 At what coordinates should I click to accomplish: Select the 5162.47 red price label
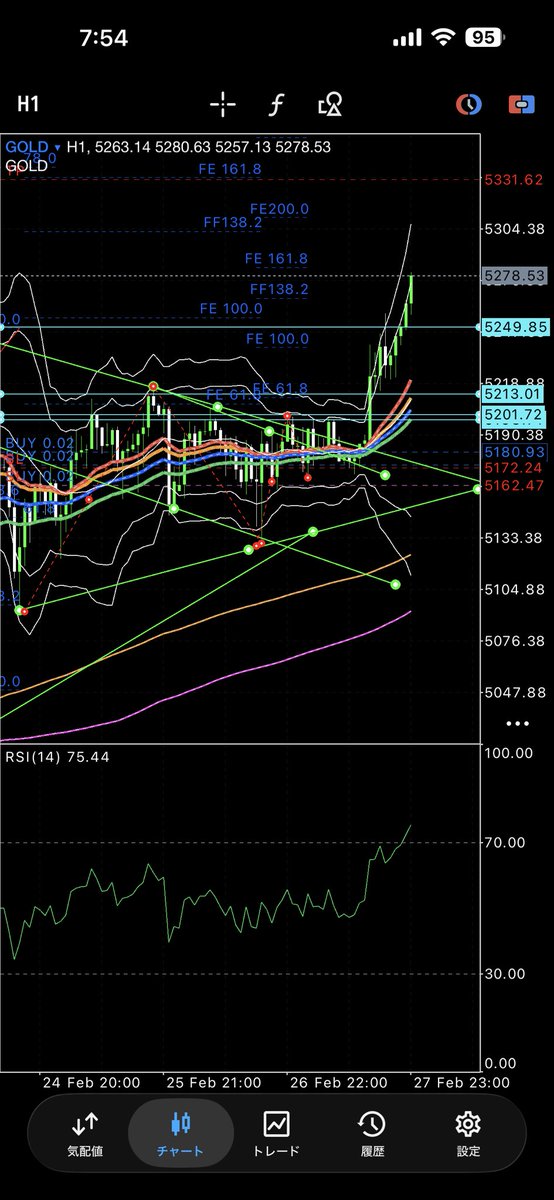click(513, 486)
